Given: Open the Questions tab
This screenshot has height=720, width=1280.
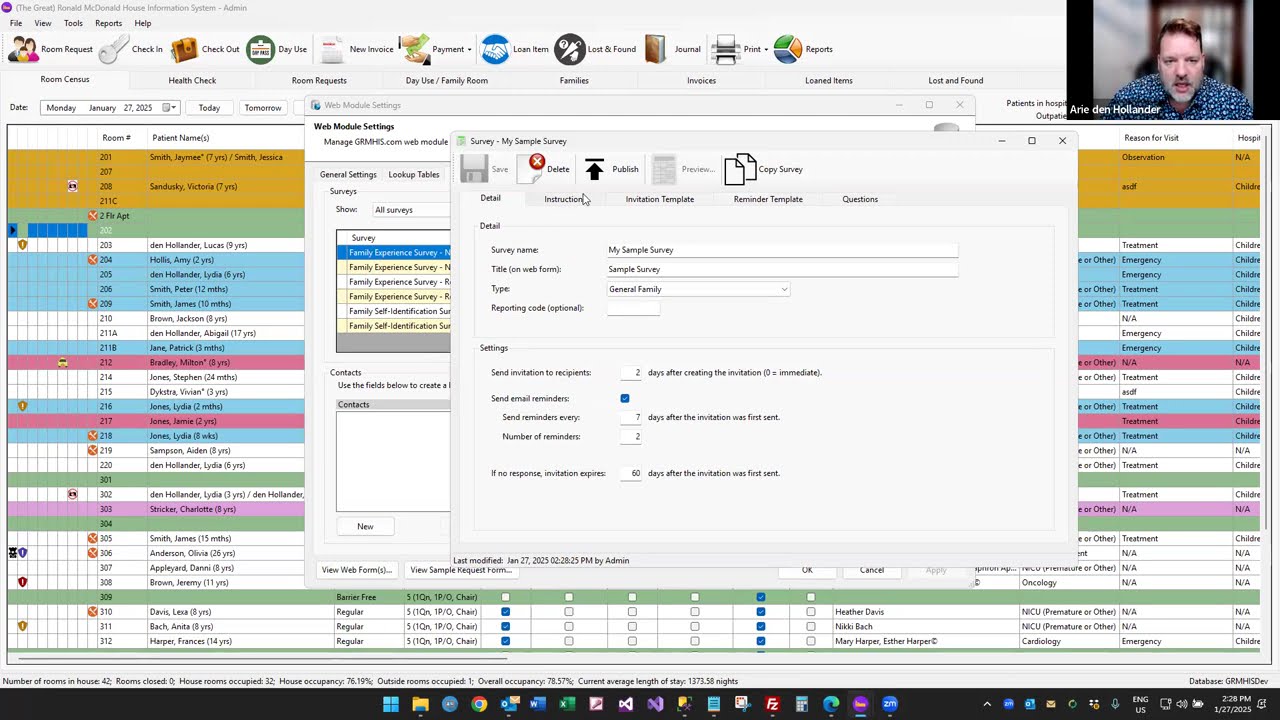Looking at the screenshot, I should 860,199.
